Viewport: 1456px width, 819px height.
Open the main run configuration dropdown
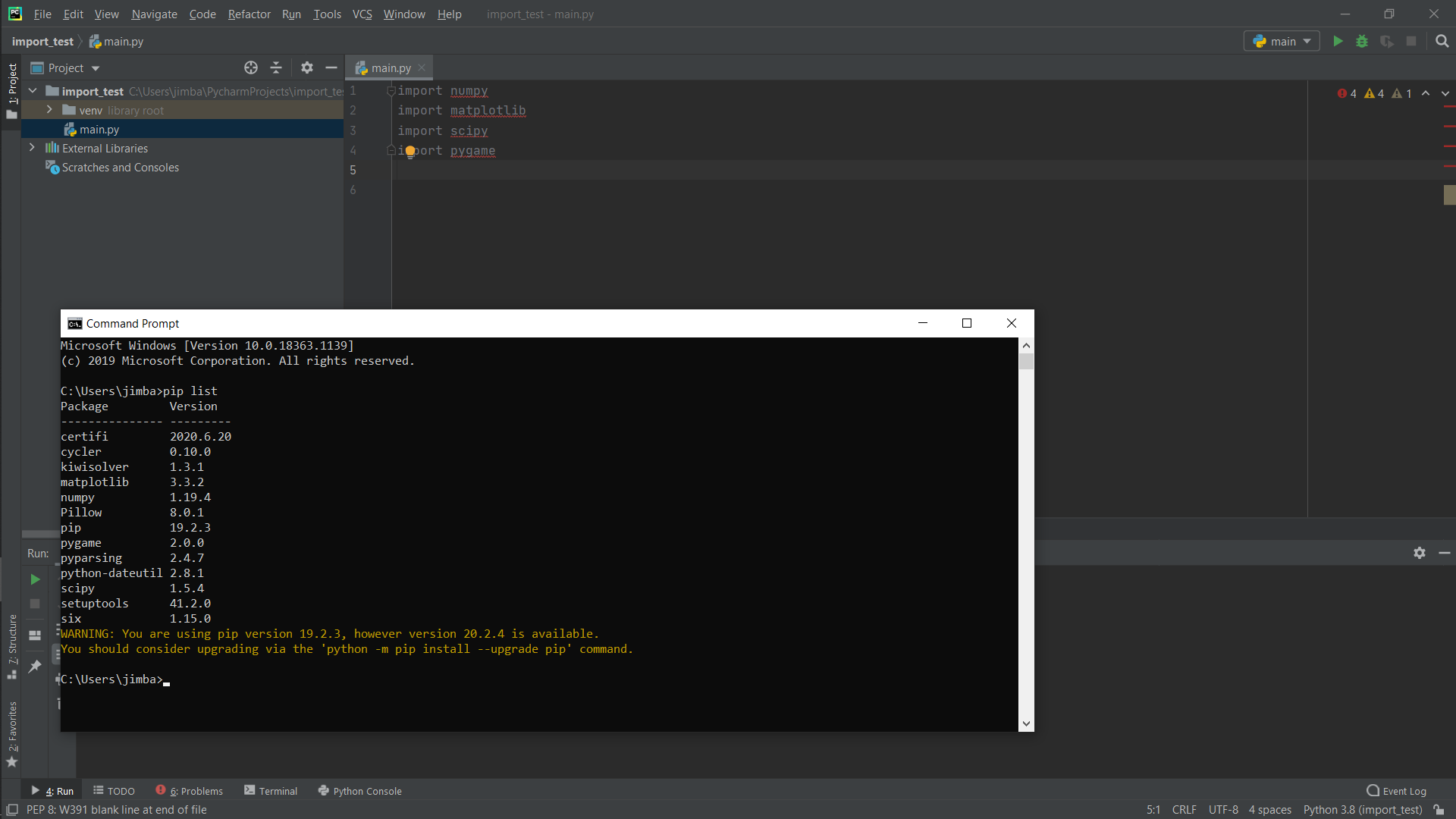[1282, 41]
